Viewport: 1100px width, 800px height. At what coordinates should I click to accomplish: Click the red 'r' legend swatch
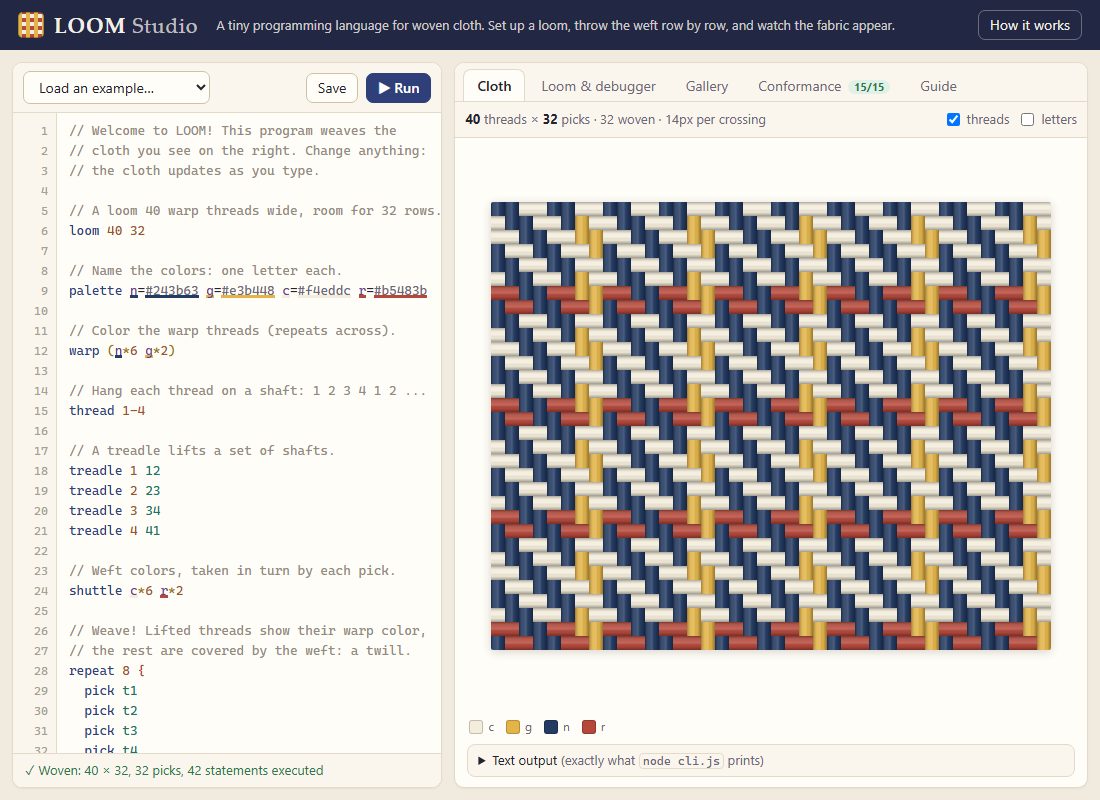pos(589,727)
